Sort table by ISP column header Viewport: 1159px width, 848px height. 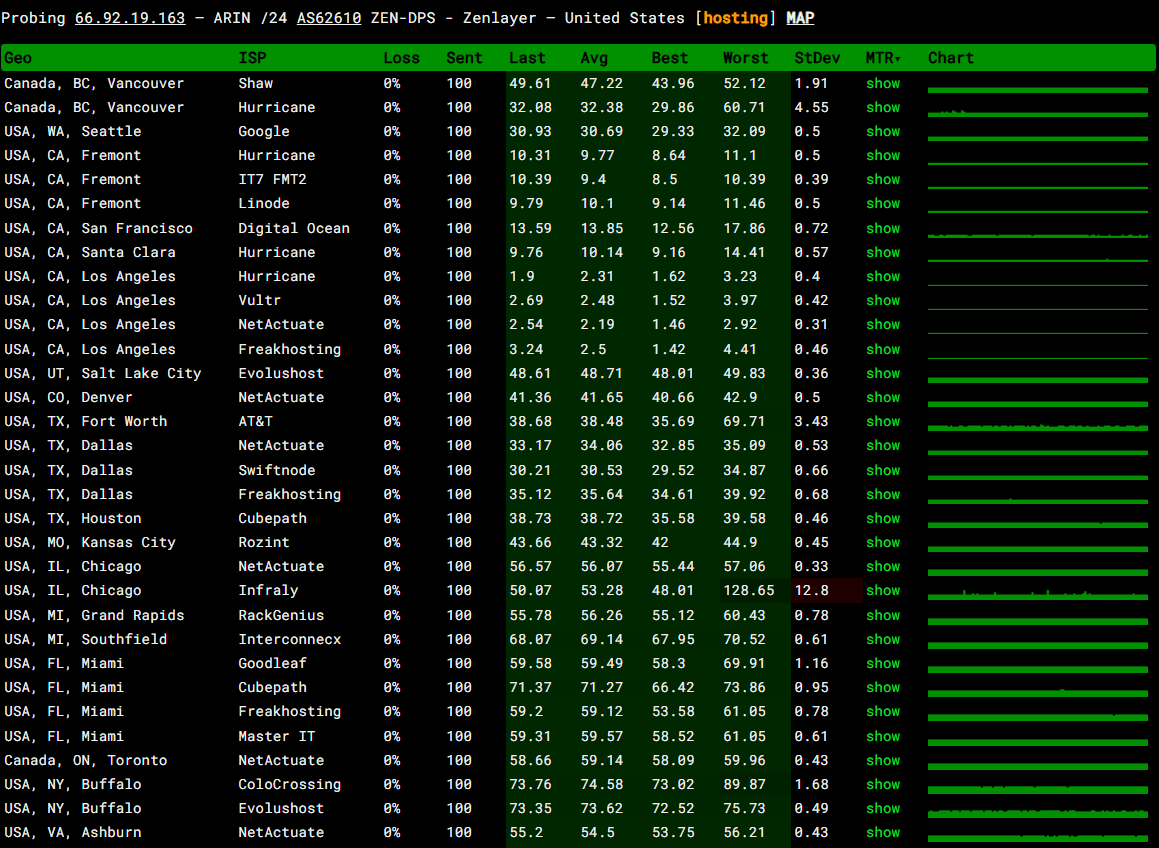point(252,58)
